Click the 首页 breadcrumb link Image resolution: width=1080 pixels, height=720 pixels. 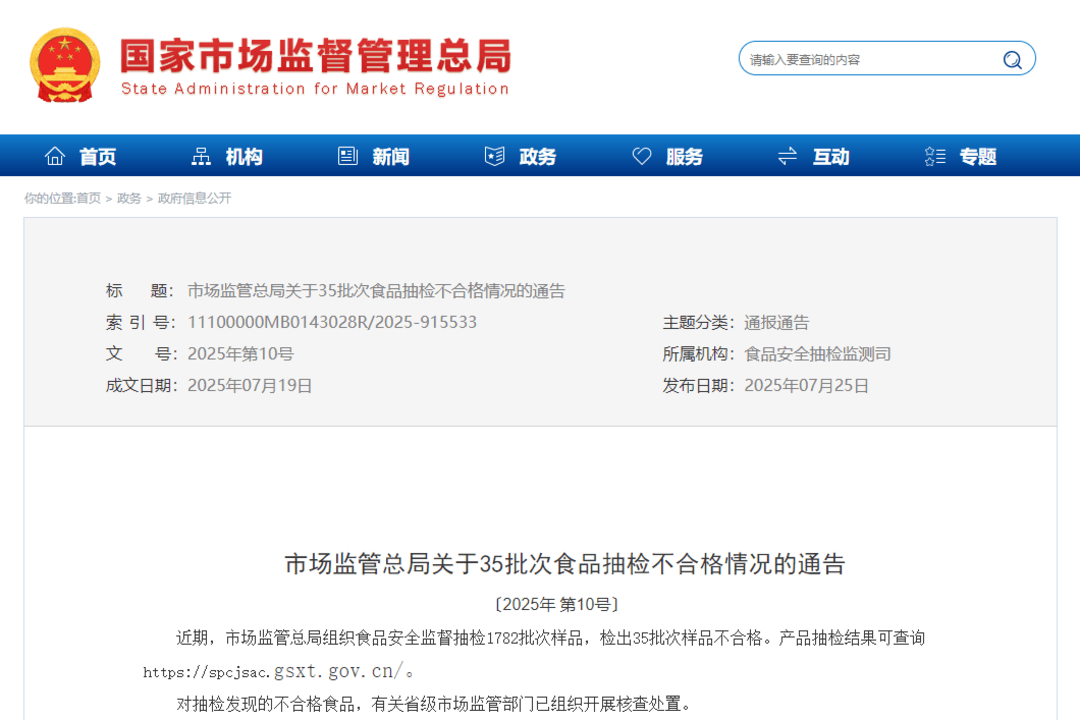click(88, 198)
